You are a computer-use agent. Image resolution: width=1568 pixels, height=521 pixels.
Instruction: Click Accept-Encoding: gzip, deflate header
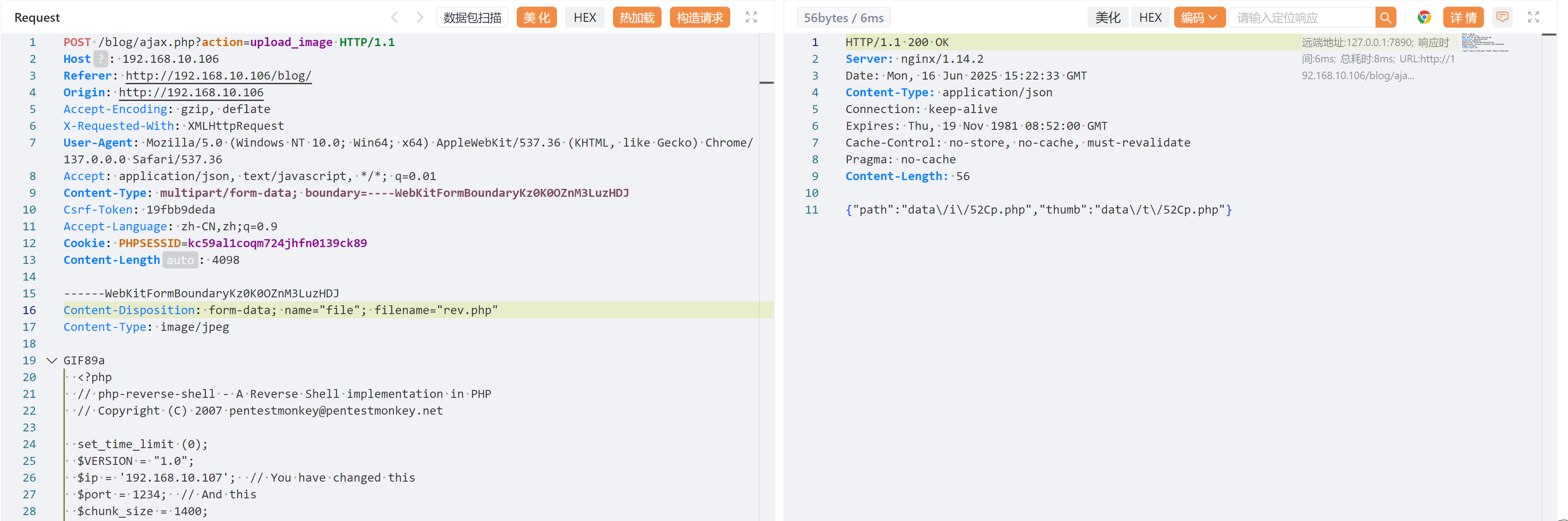(x=167, y=109)
